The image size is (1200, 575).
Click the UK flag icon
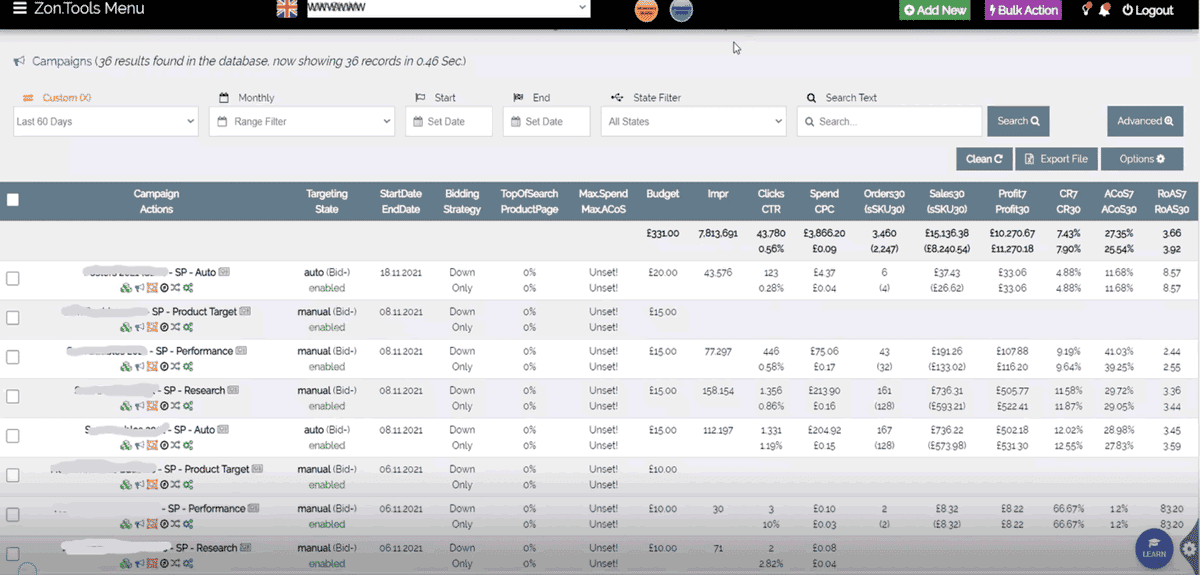(x=287, y=9)
